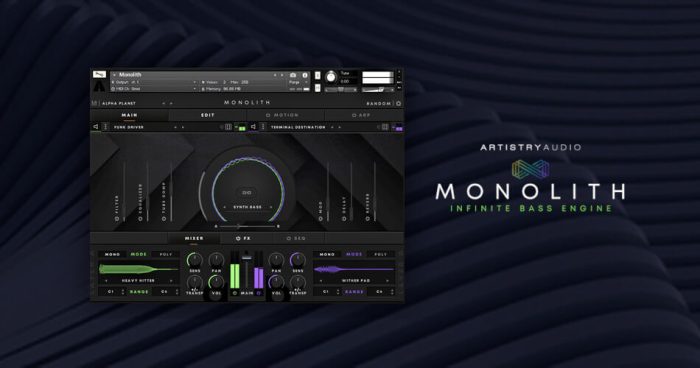This screenshot has width=700, height=368.
Task: Set left layer to MONO mode
Action: (x=112, y=254)
